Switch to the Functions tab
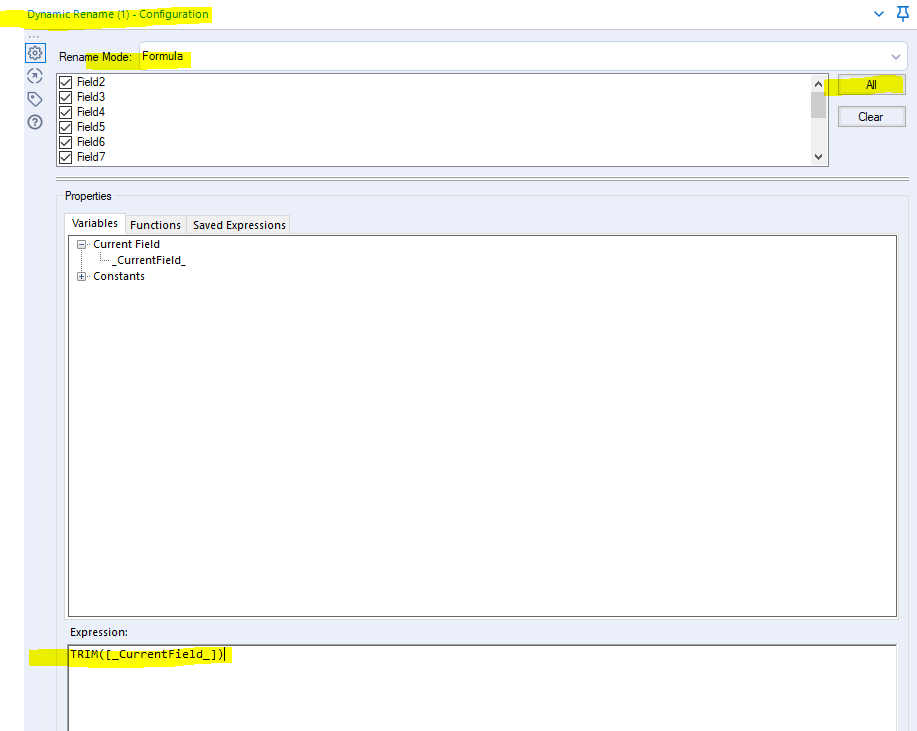This screenshot has width=917, height=731. (x=155, y=224)
